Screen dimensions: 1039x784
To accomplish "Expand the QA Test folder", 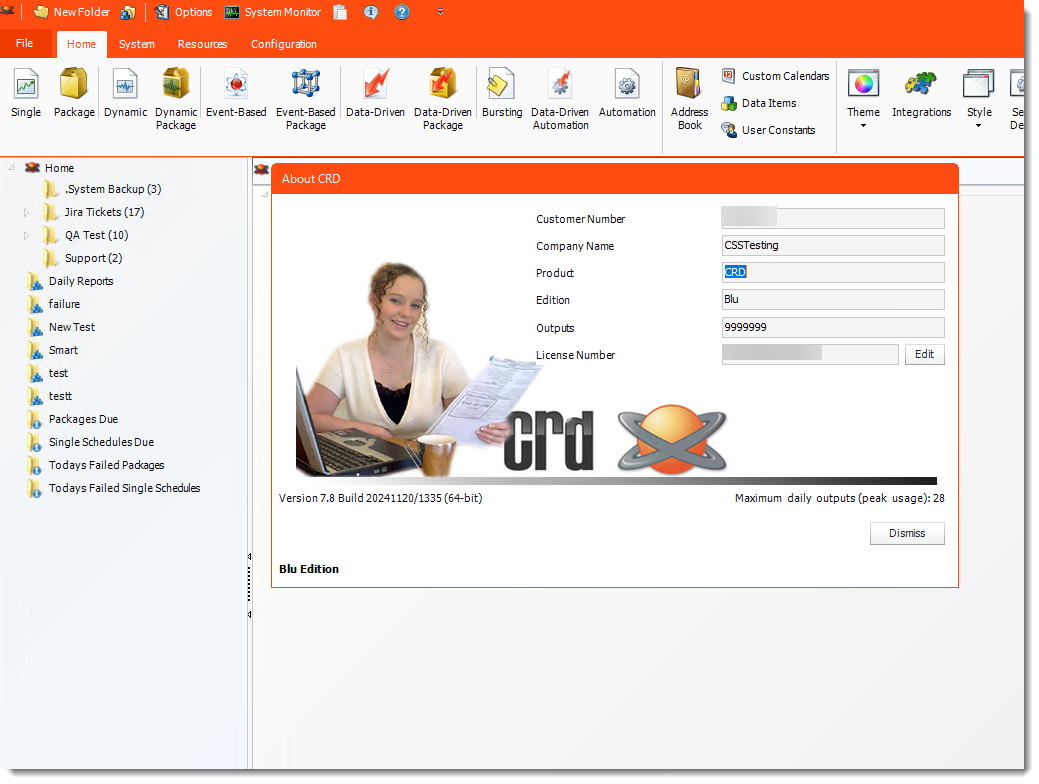I will coord(24,234).
